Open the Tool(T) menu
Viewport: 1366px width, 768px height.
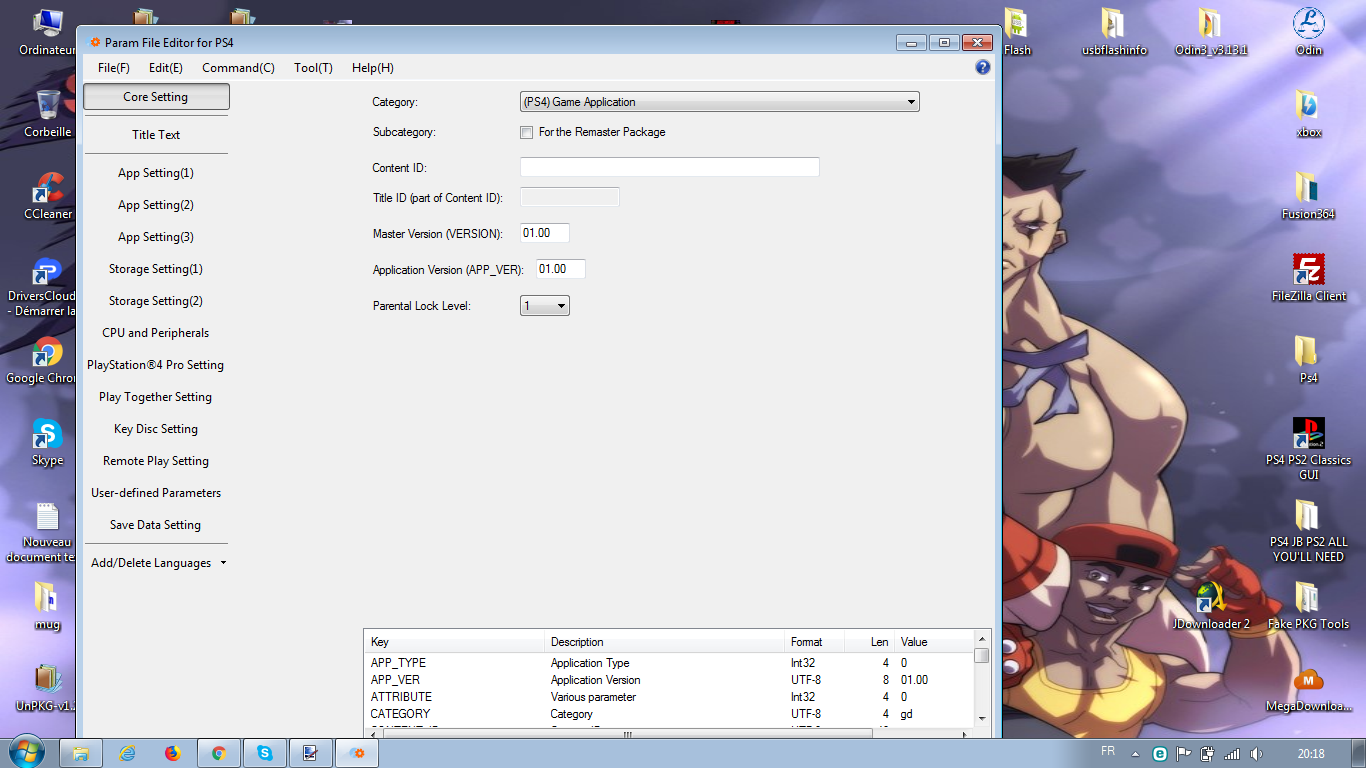[313, 68]
